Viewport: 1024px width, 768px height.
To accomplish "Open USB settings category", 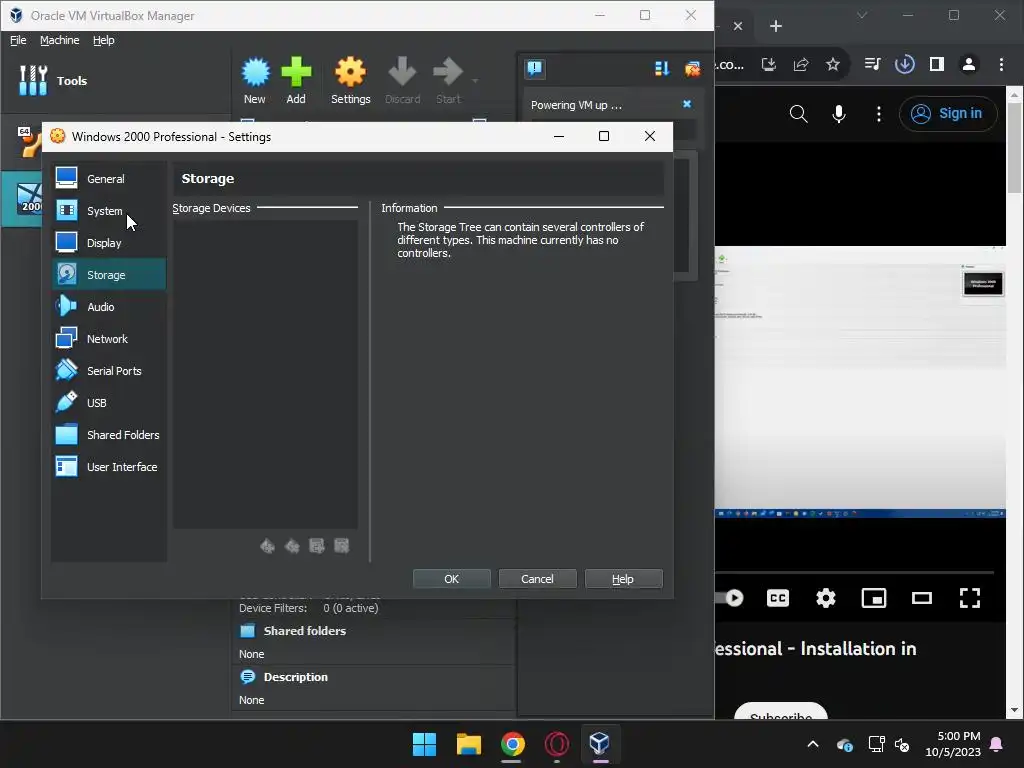I will click(108, 402).
